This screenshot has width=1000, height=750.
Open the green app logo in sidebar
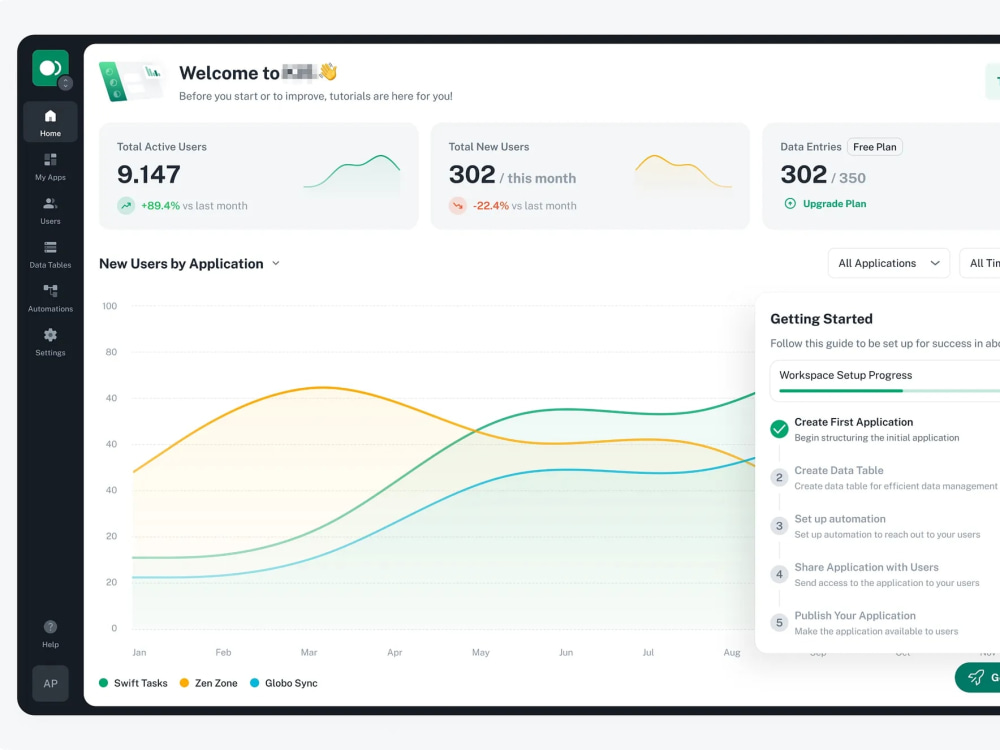point(50,68)
